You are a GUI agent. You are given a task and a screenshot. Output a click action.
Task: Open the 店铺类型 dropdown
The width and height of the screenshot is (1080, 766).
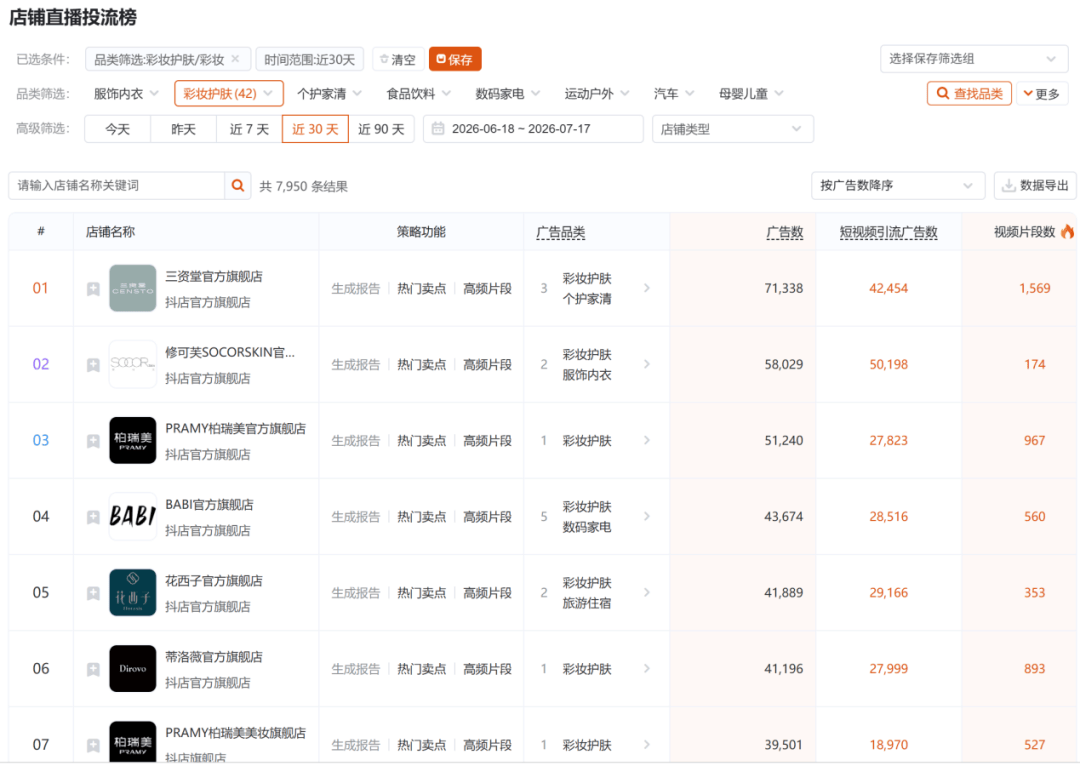tap(732, 129)
